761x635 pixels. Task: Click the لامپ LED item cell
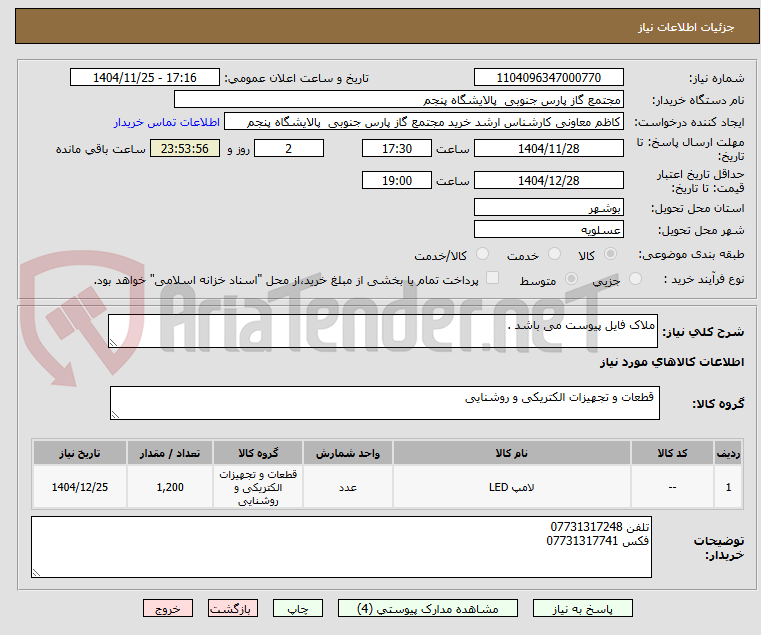point(512,487)
